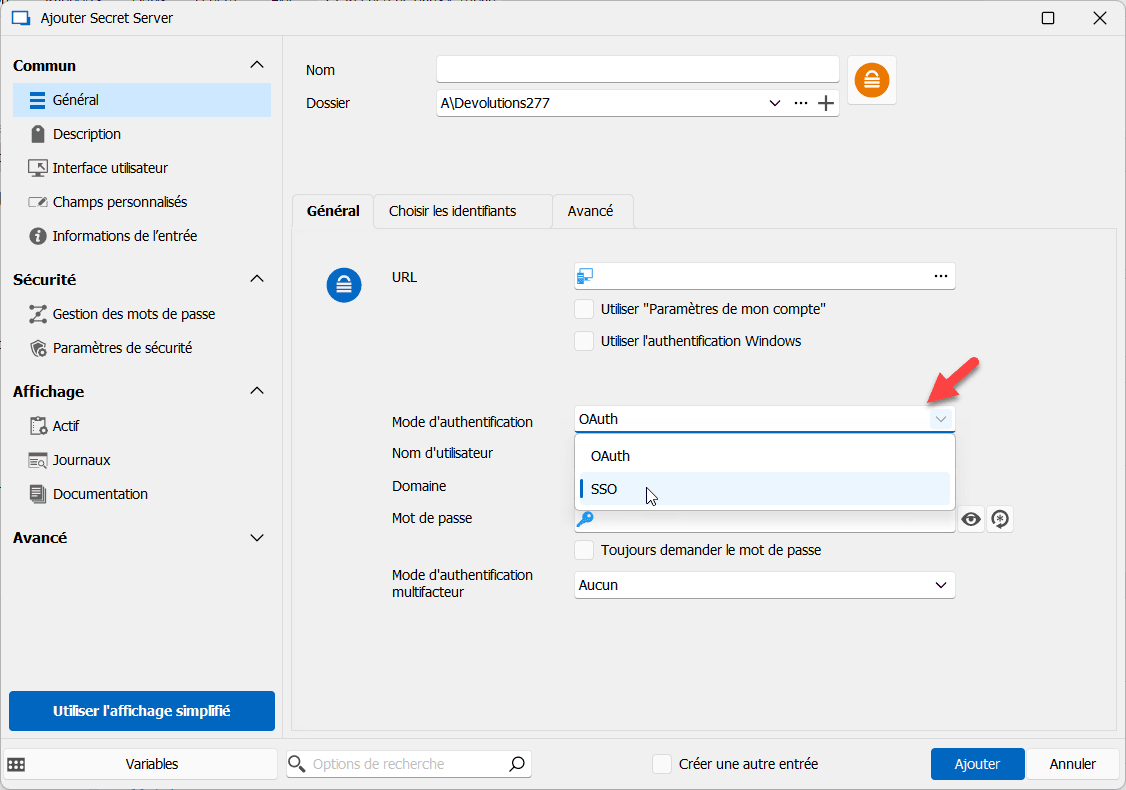Image resolution: width=1126 pixels, height=790 pixels.
Task: Click the URL field ellipsis button
Action: click(x=940, y=276)
